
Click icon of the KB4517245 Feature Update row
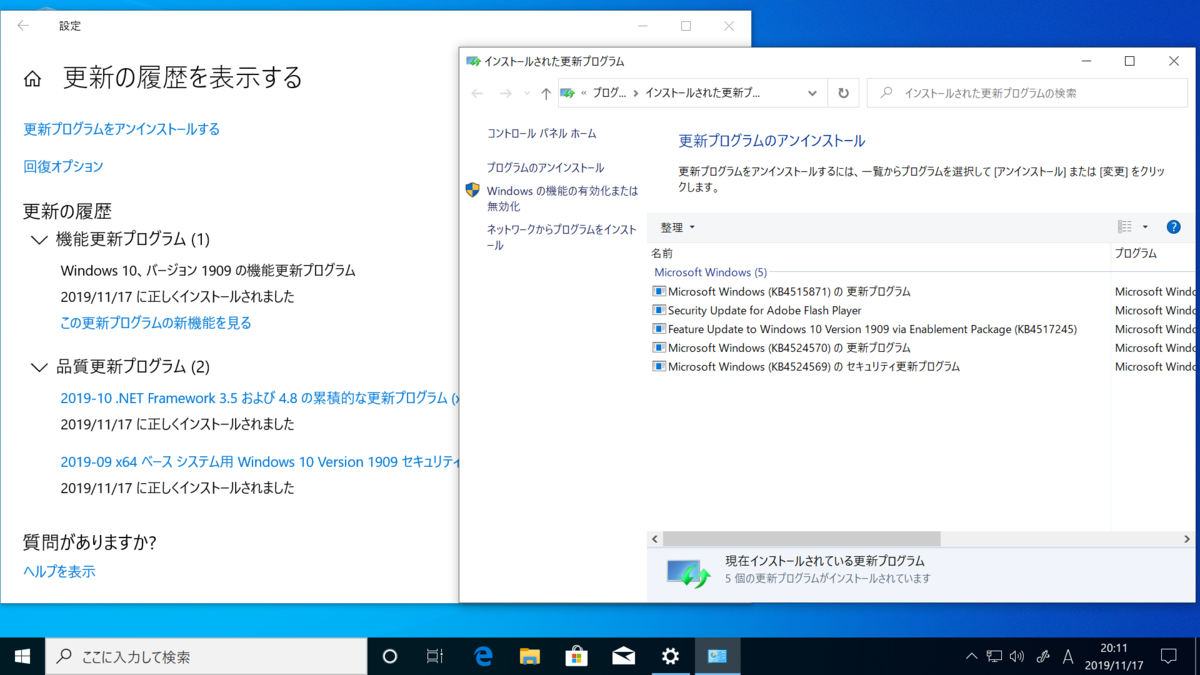point(659,328)
